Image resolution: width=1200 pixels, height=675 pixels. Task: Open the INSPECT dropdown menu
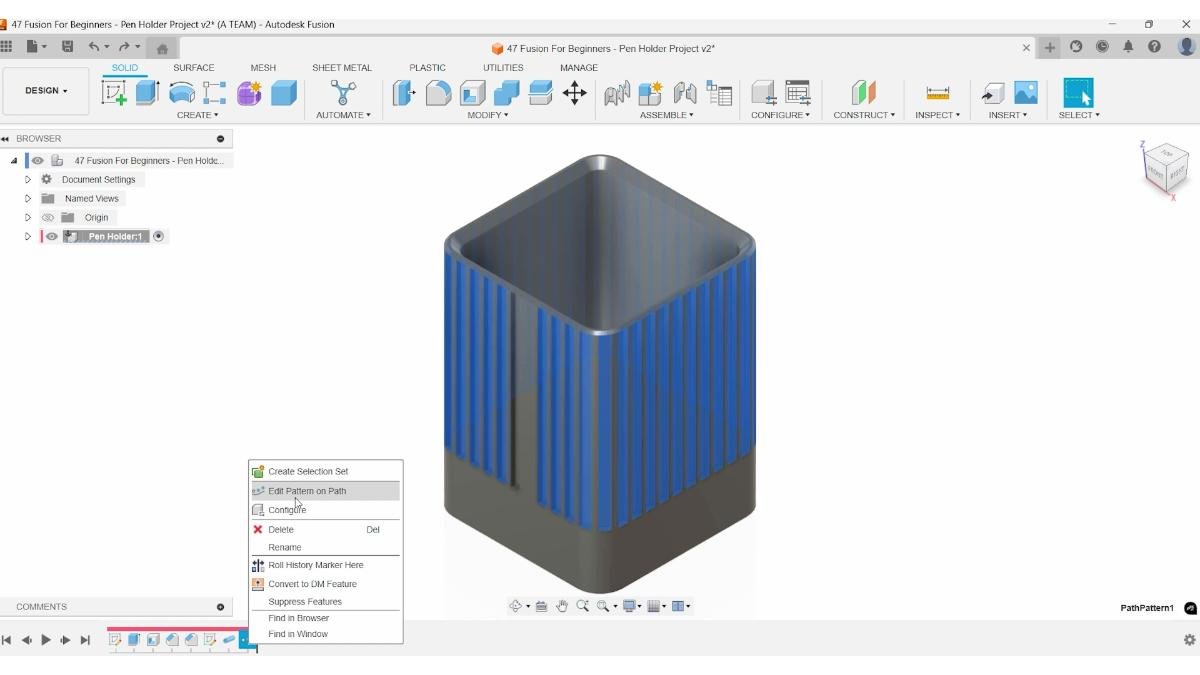(937, 115)
